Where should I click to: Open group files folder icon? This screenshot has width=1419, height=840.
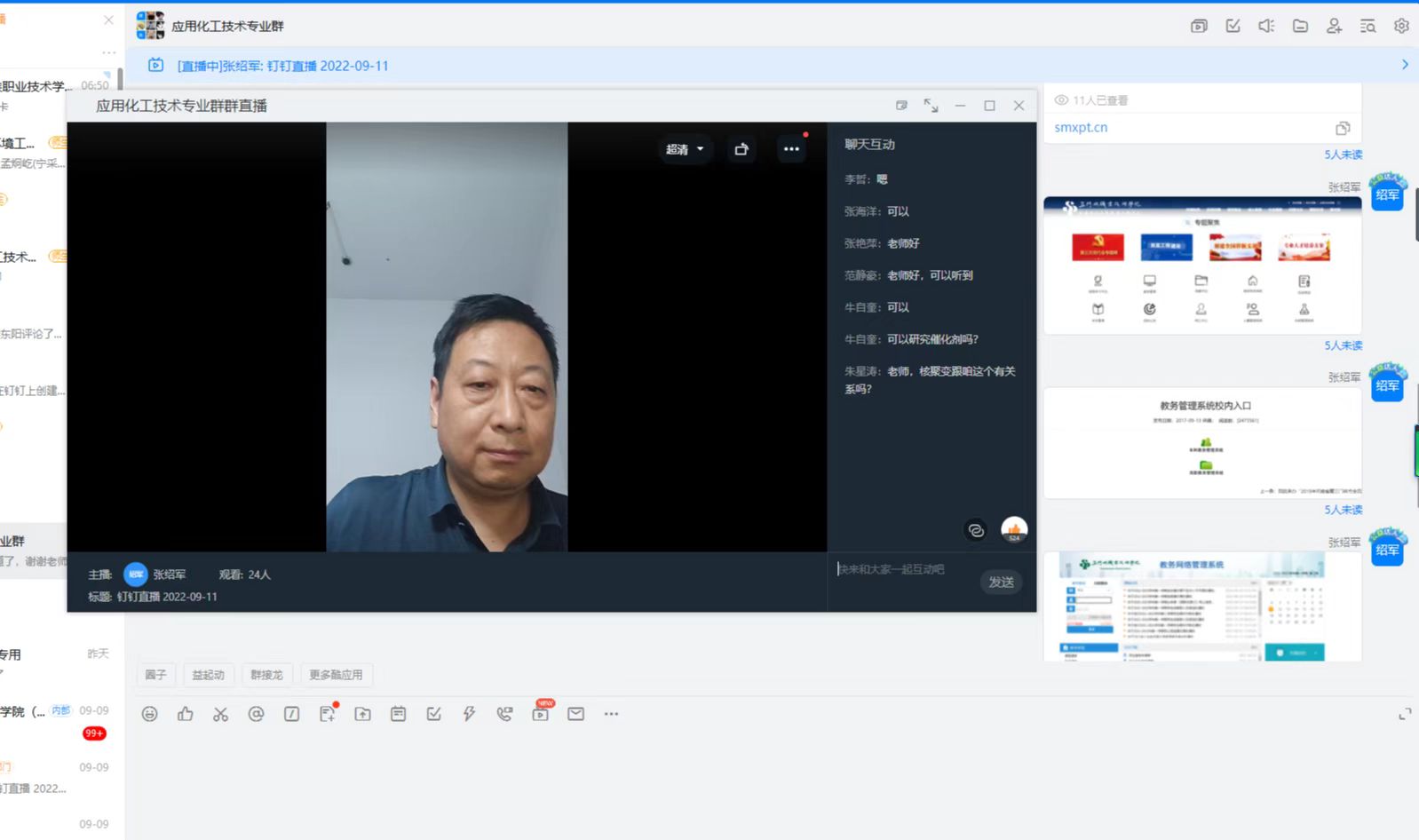(1300, 26)
